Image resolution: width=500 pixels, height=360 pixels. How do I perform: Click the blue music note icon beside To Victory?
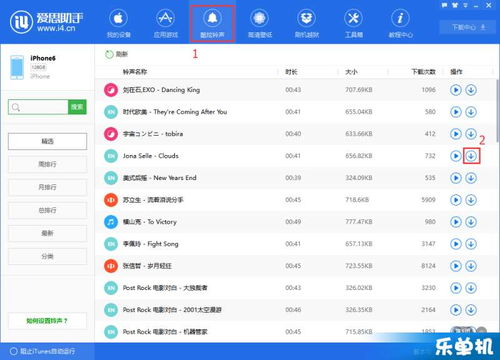point(111,222)
